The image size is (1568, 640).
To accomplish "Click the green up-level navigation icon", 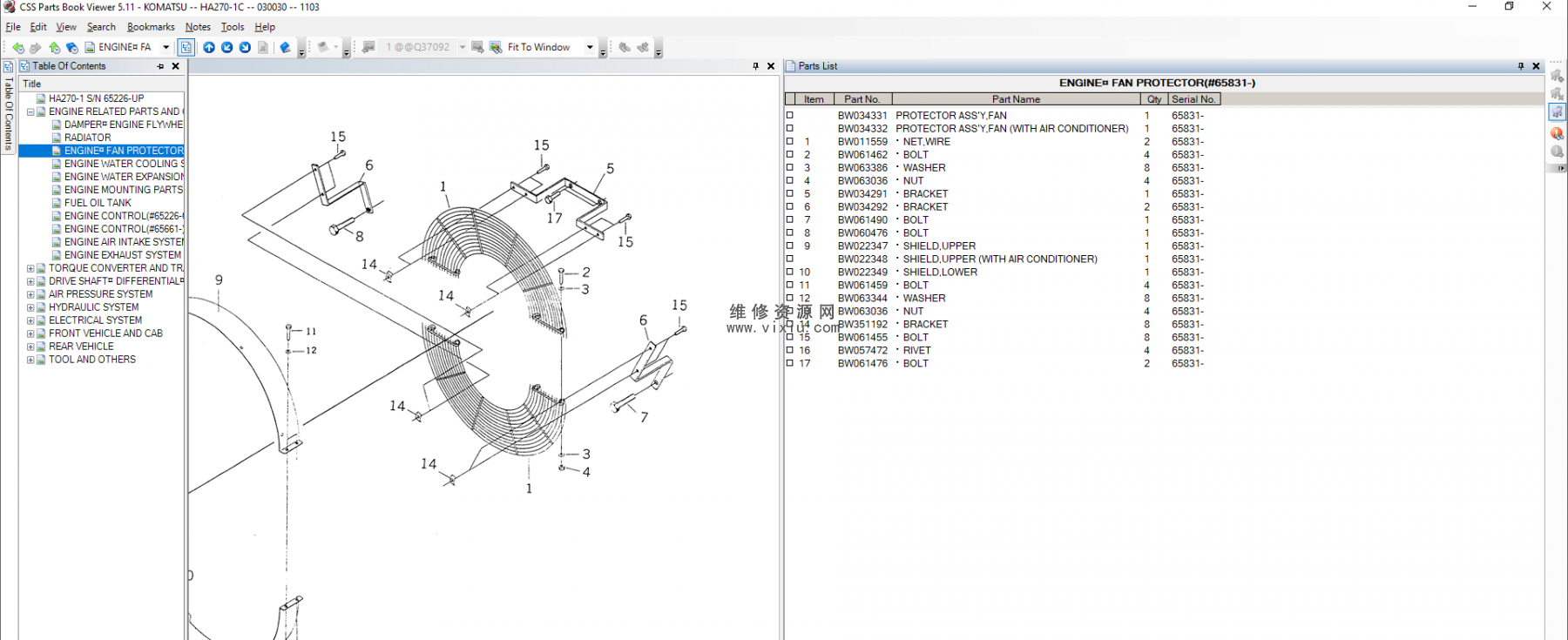I will coord(54,47).
